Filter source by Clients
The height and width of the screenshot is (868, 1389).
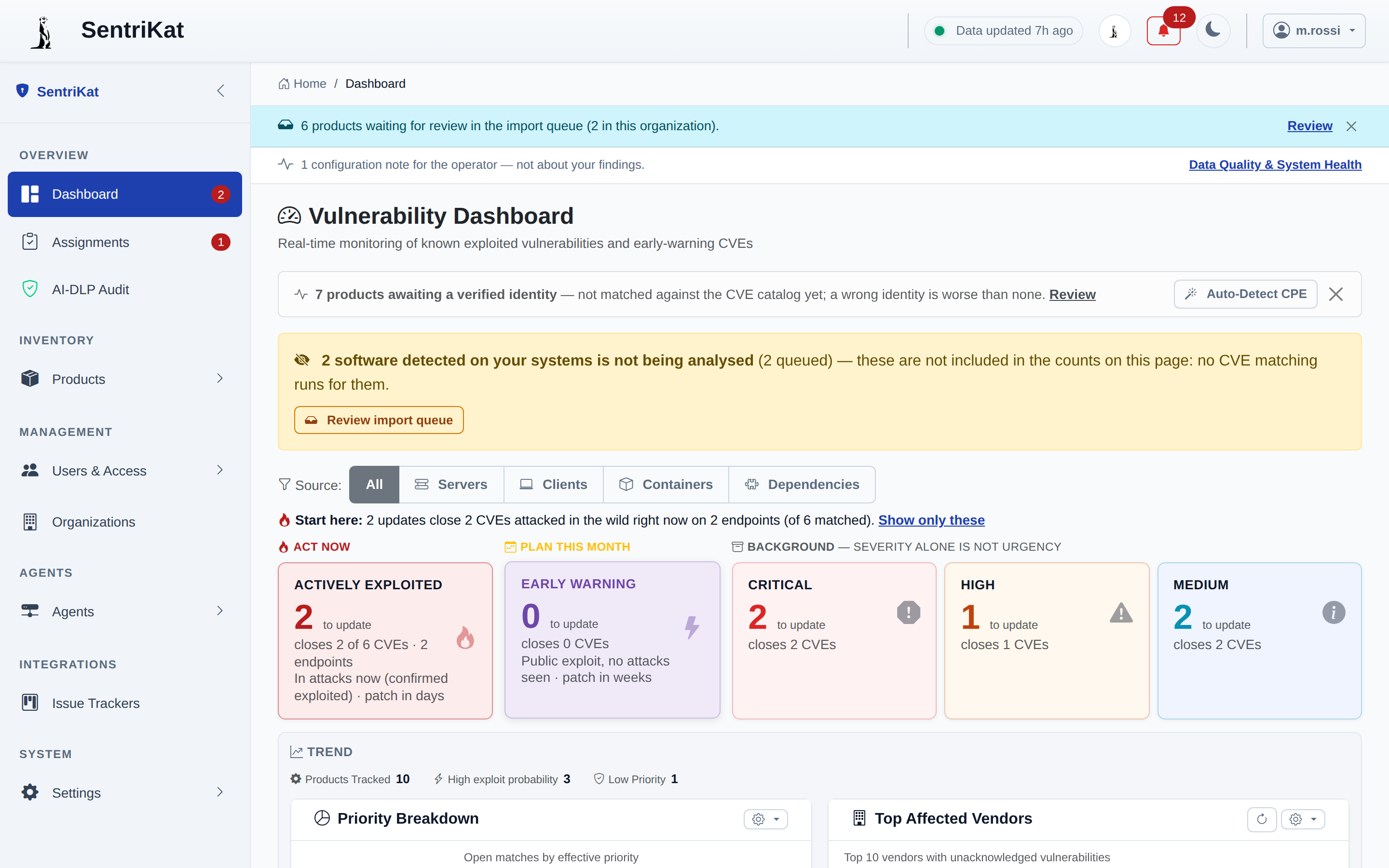pyautogui.click(x=553, y=485)
